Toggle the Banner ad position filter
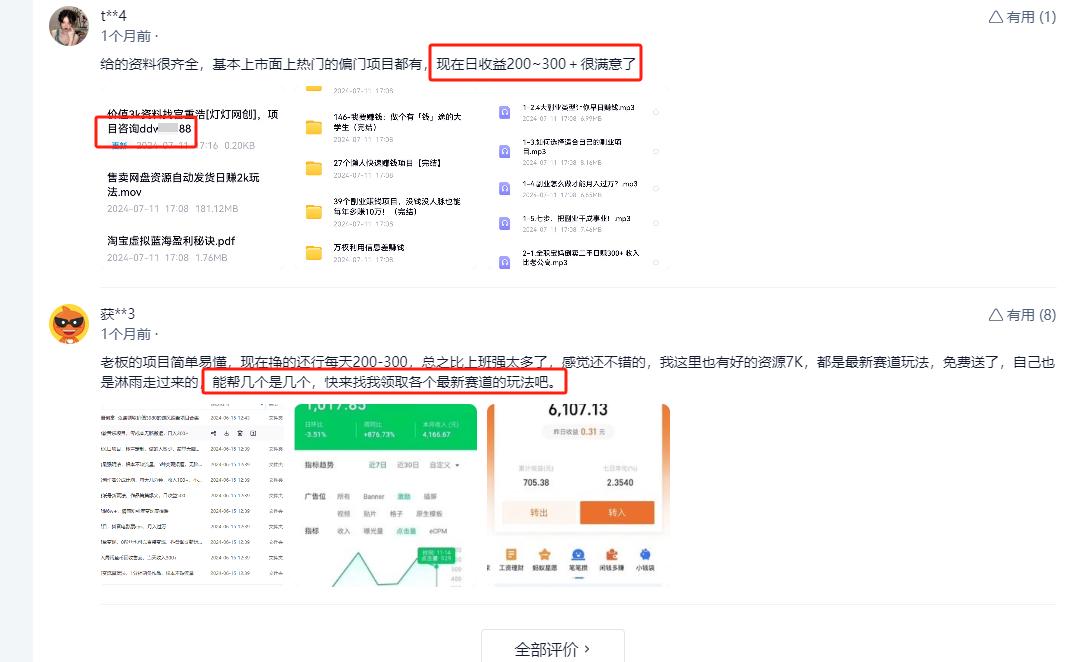This screenshot has height=662, width=1071. click(x=372, y=496)
